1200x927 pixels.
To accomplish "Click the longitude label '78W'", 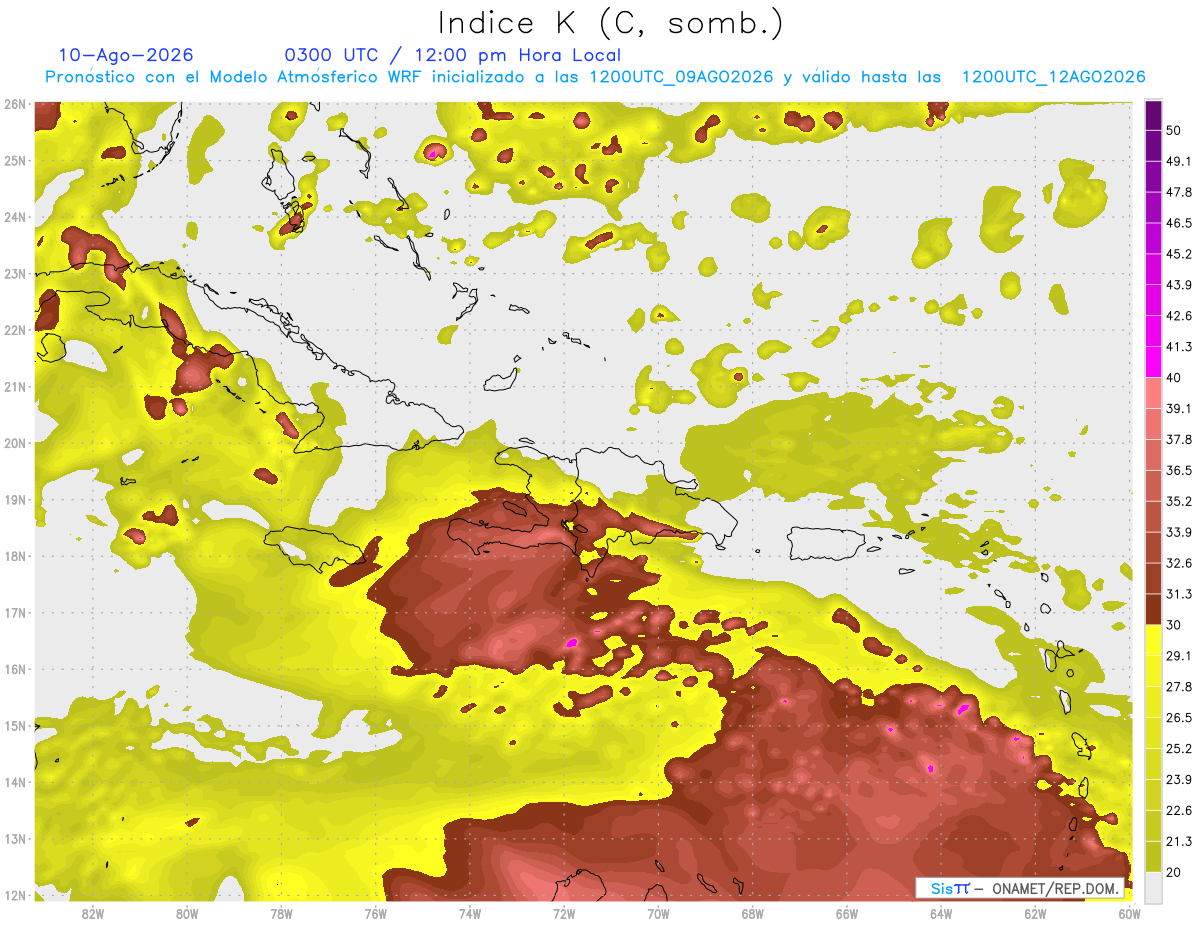I will tap(281, 913).
